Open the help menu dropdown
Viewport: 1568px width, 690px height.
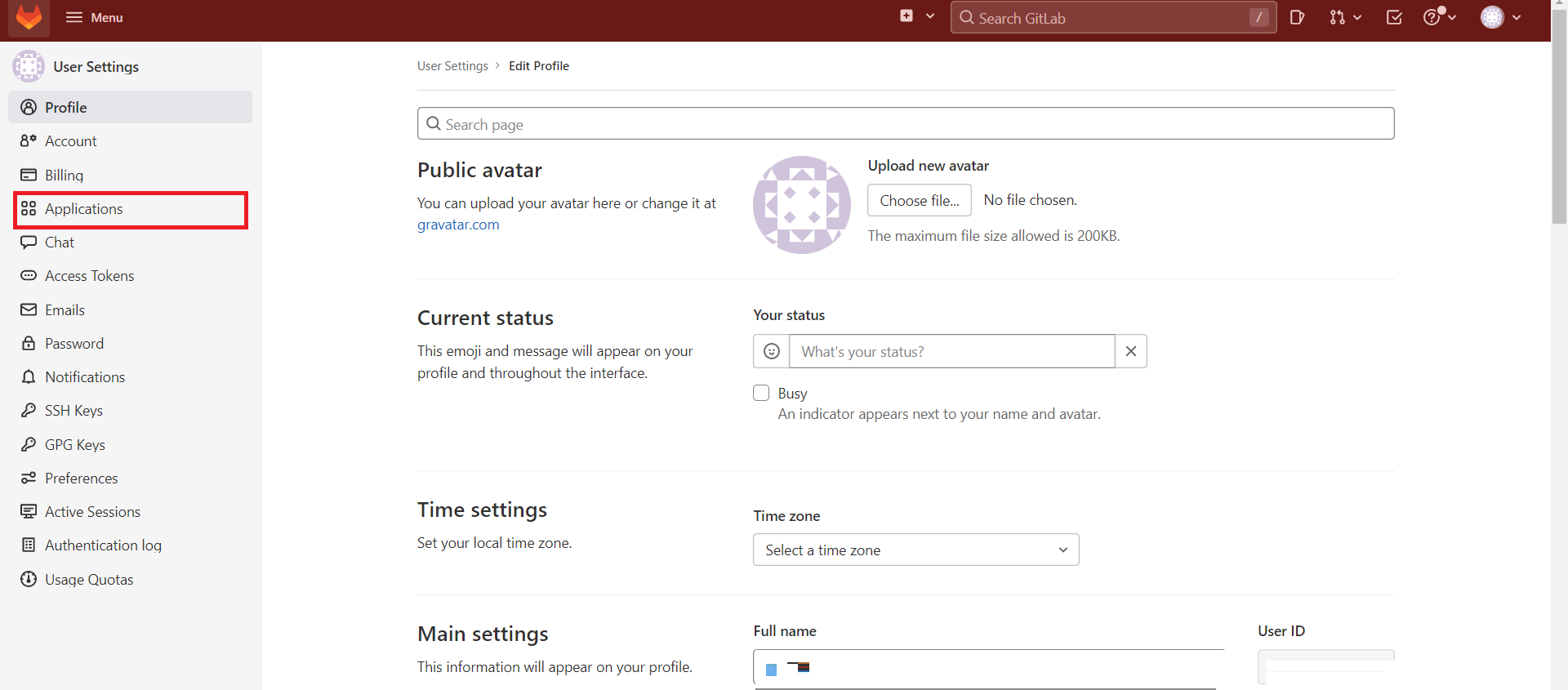coord(1439,17)
